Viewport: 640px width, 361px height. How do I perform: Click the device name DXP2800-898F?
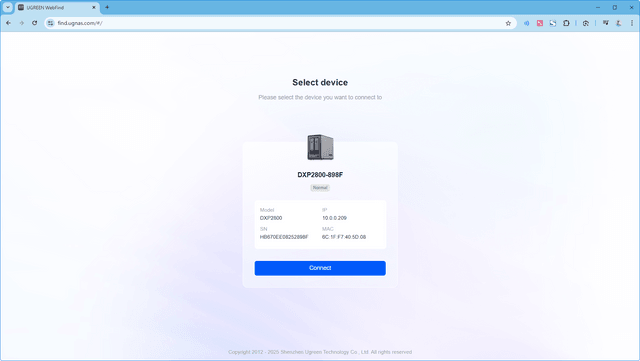[x=320, y=175]
